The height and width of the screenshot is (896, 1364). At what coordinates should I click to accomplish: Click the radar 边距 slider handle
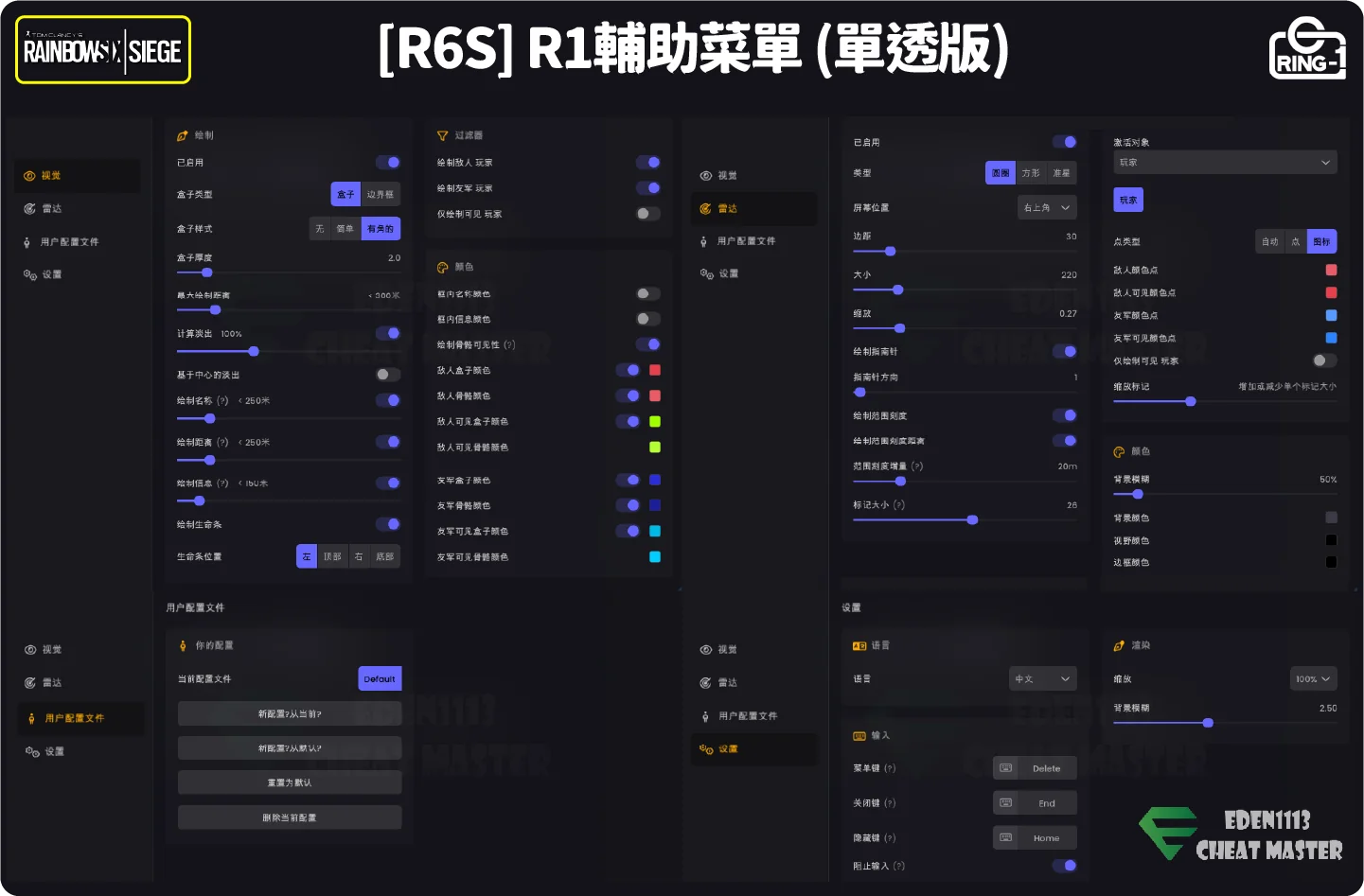(x=890, y=252)
